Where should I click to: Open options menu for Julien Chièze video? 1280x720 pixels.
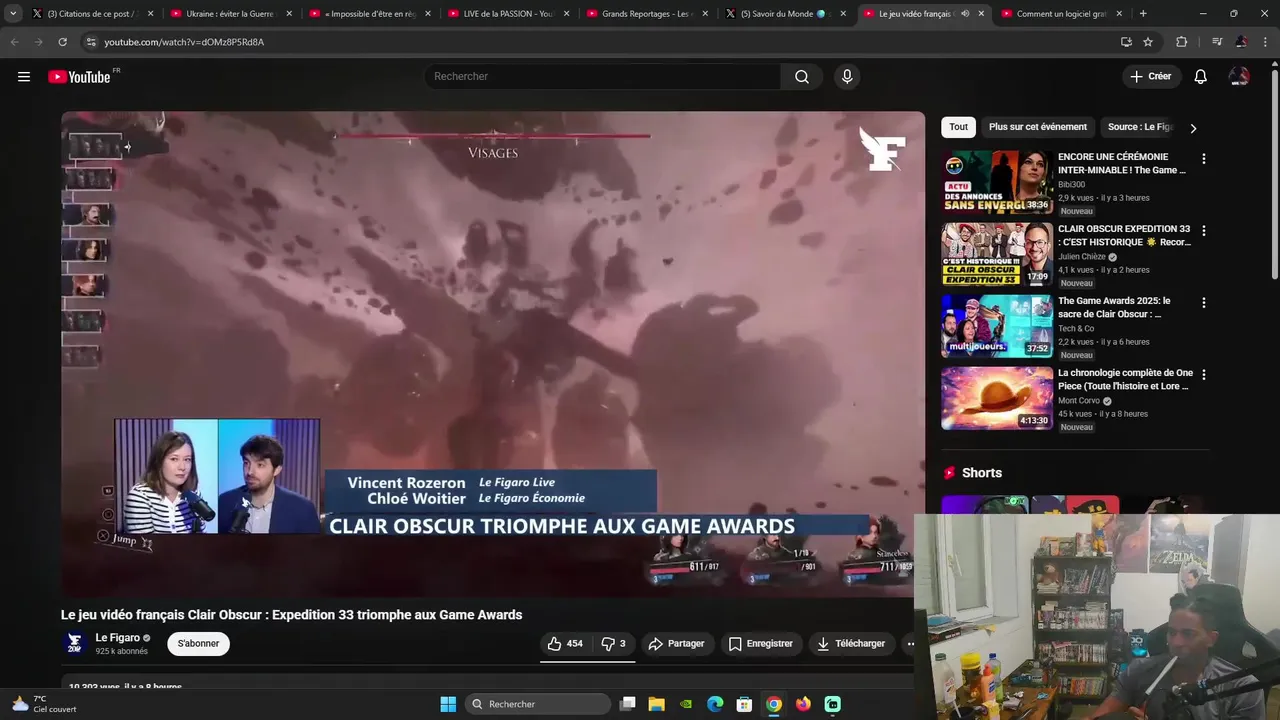pyautogui.click(x=1203, y=231)
